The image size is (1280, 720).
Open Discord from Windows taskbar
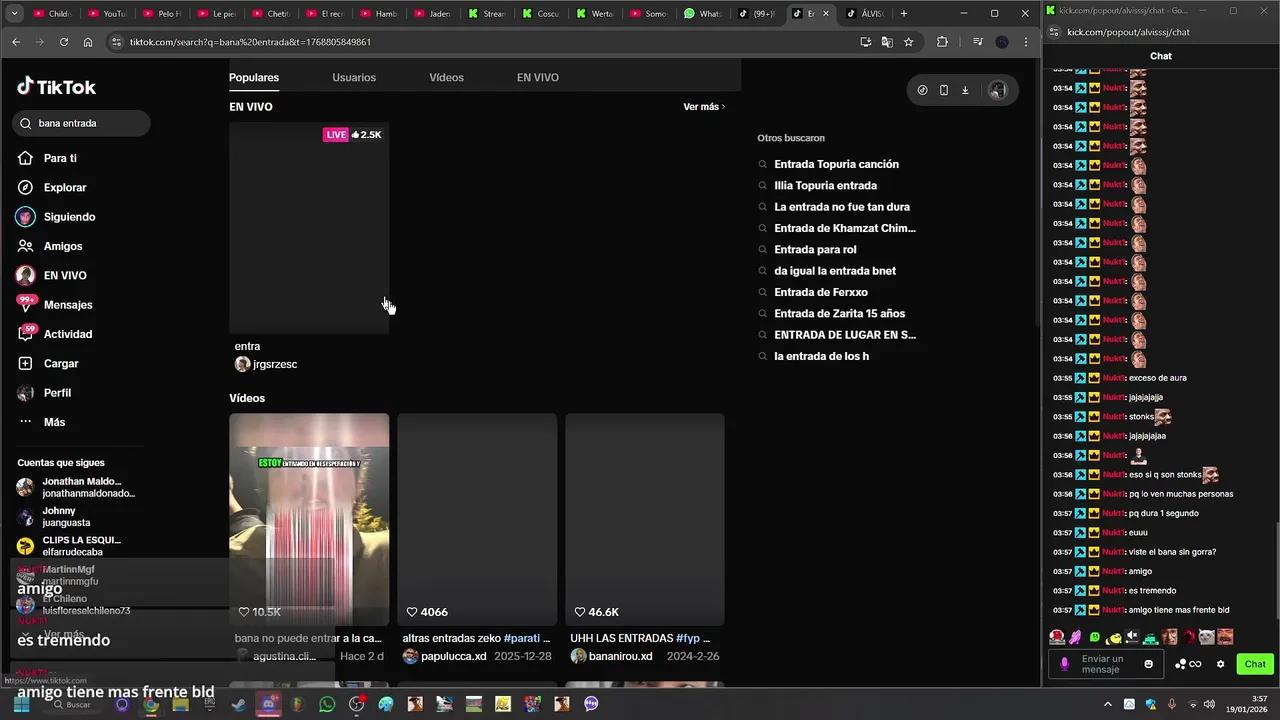(x=268, y=704)
